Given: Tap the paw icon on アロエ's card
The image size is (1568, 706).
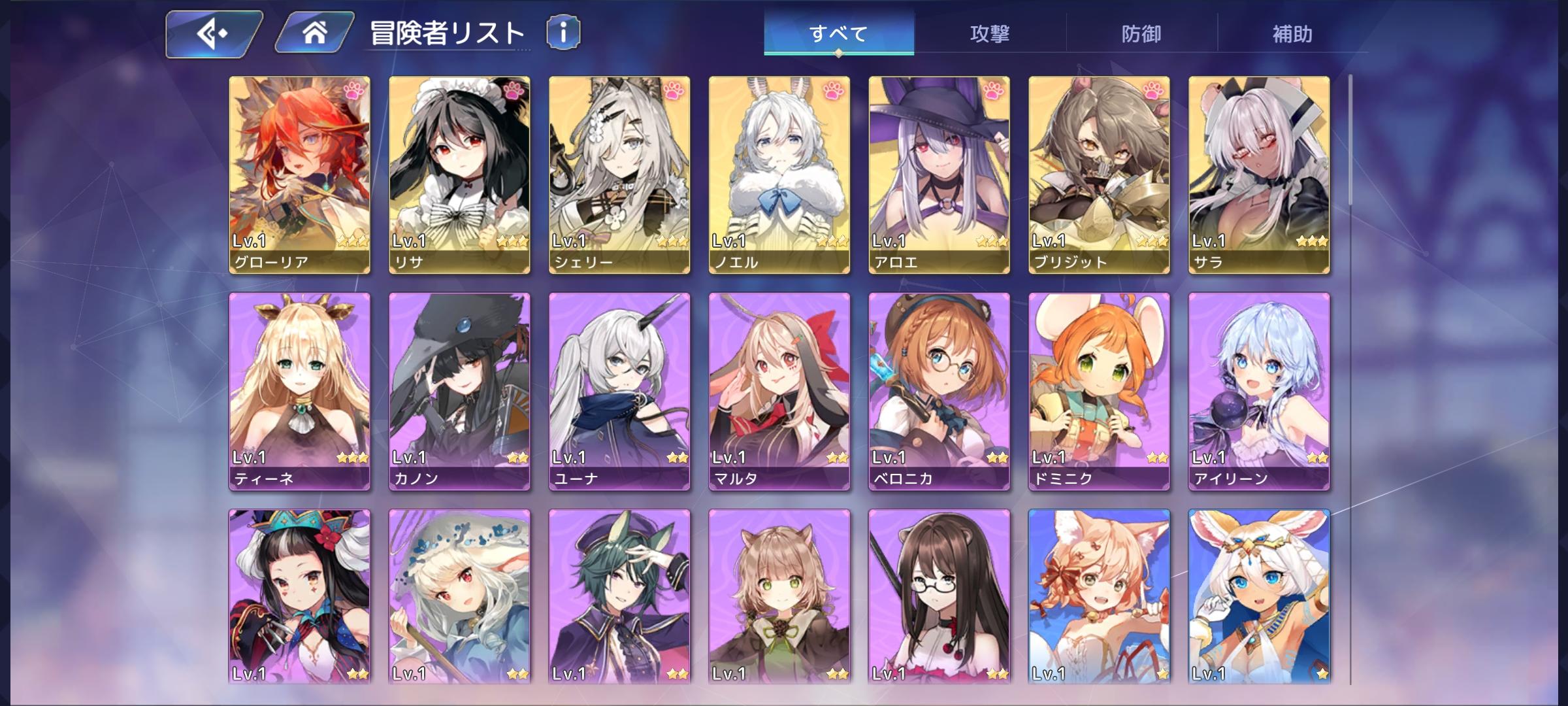Looking at the screenshot, I should pos(994,90).
